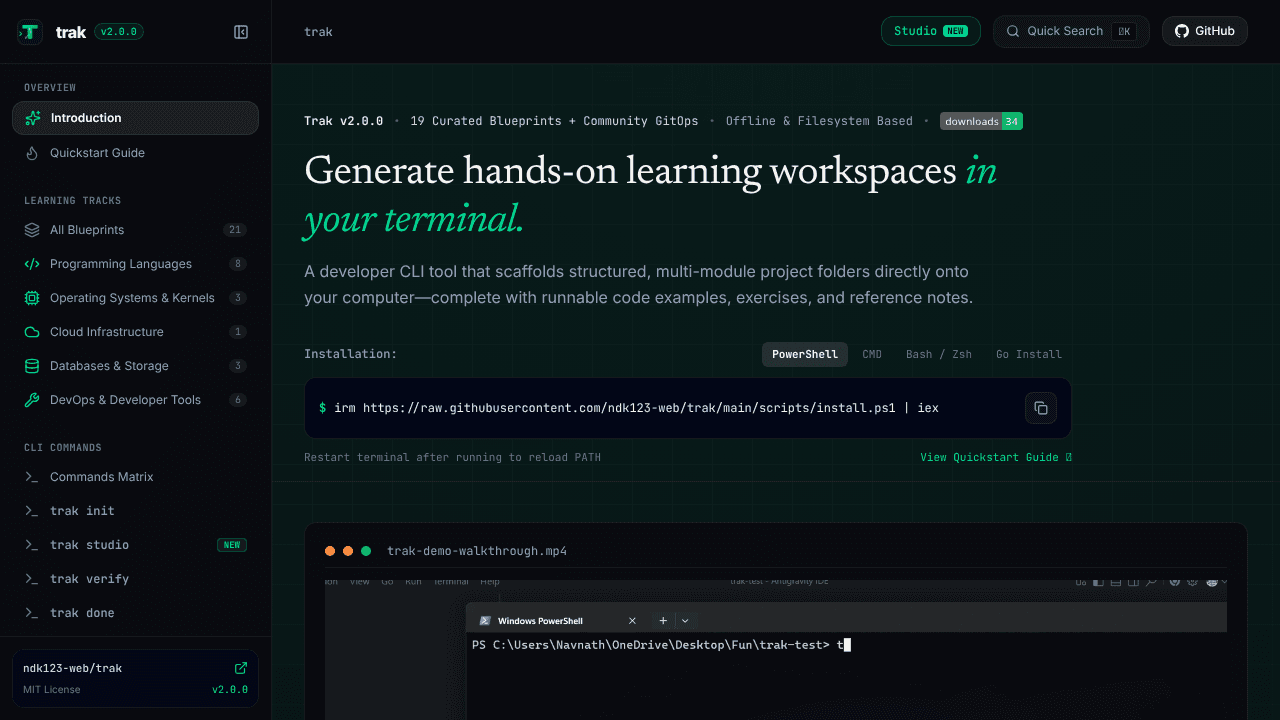Switch to the Go Install tab

point(1029,354)
